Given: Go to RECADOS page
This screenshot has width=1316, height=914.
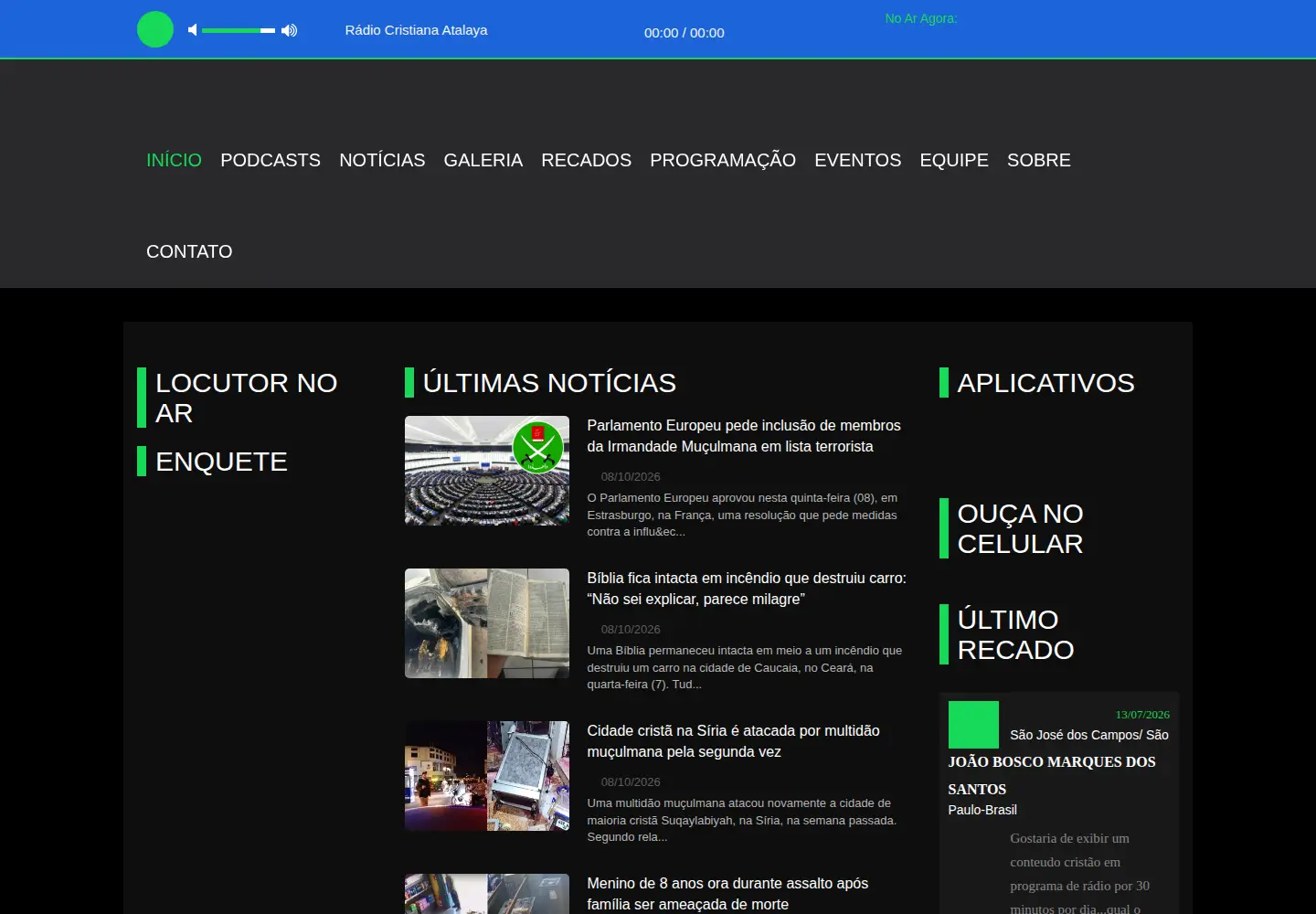Looking at the screenshot, I should (x=586, y=160).
